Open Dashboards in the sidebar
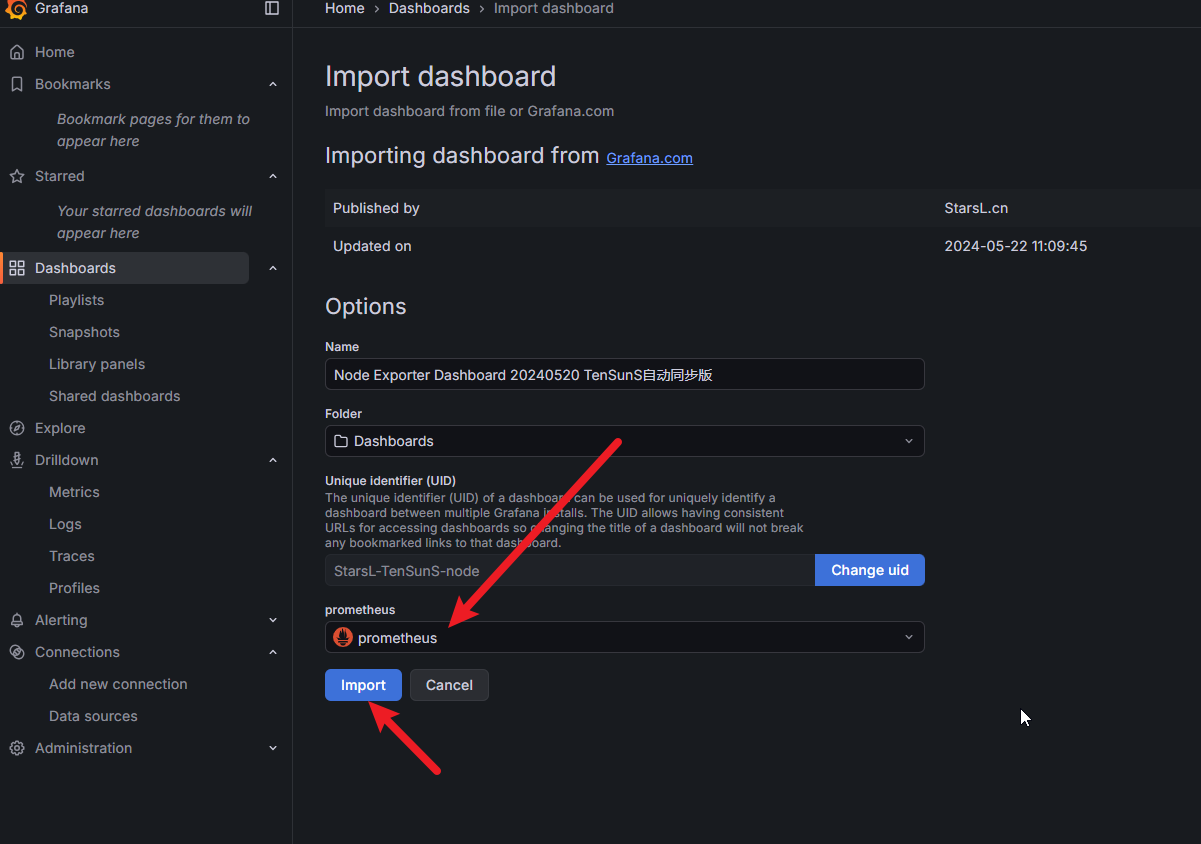 point(75,268)
